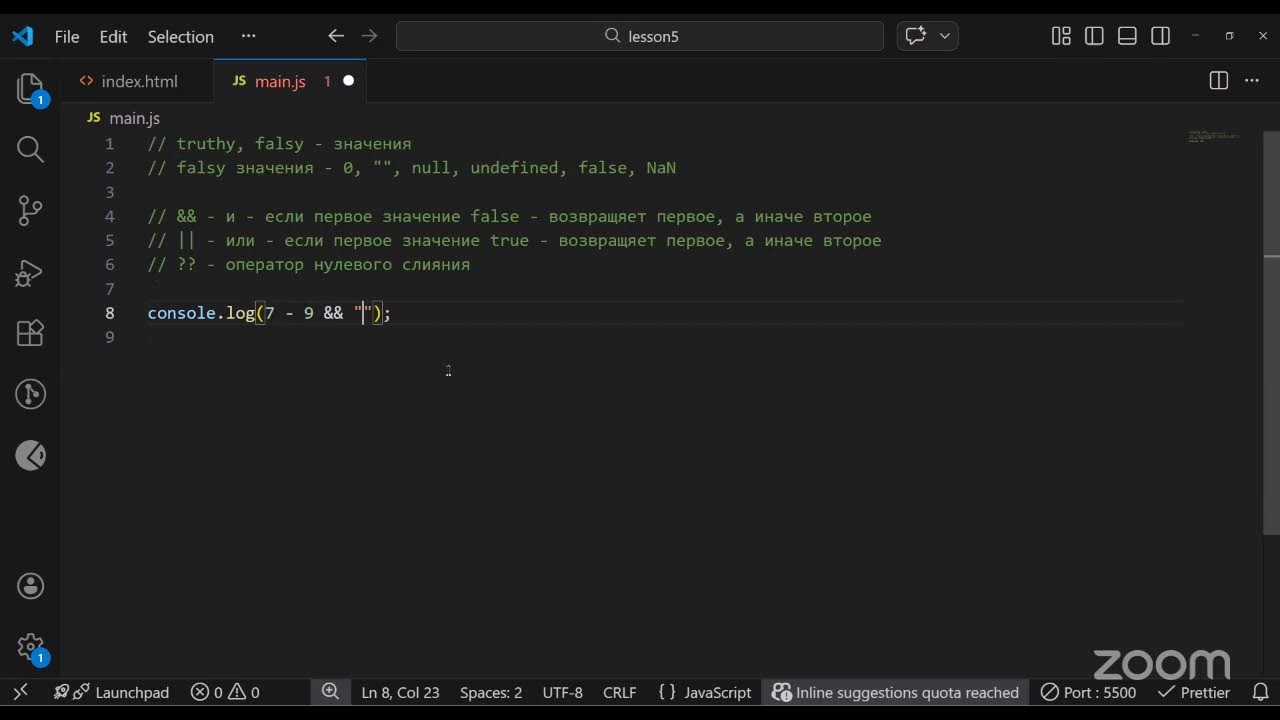Open the File menu
This screenshot has height=720, width=1280.
(67, 36)
